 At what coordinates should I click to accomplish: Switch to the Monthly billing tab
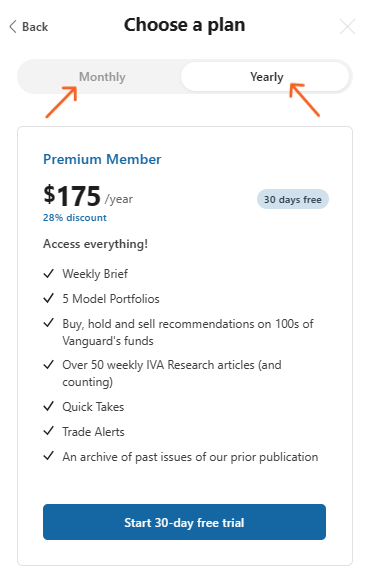coord(102,77)
